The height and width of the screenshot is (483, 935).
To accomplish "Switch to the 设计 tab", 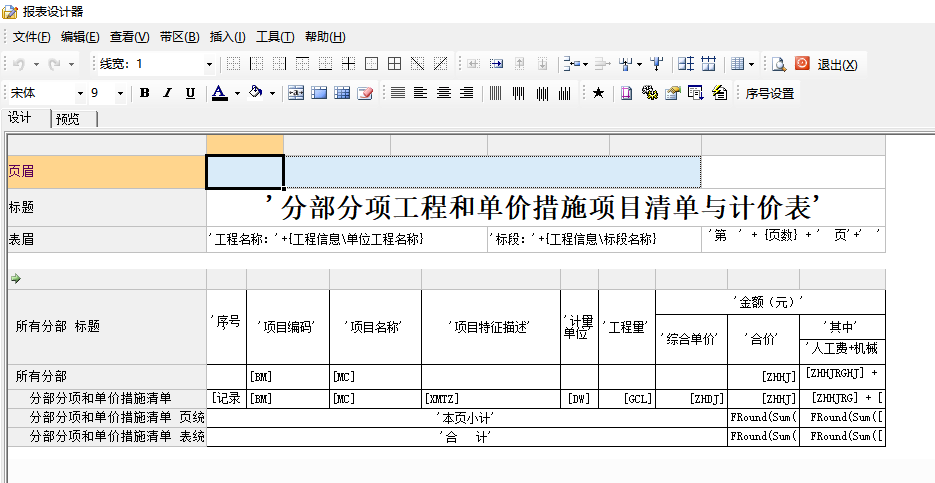I will tap(26, 118).
